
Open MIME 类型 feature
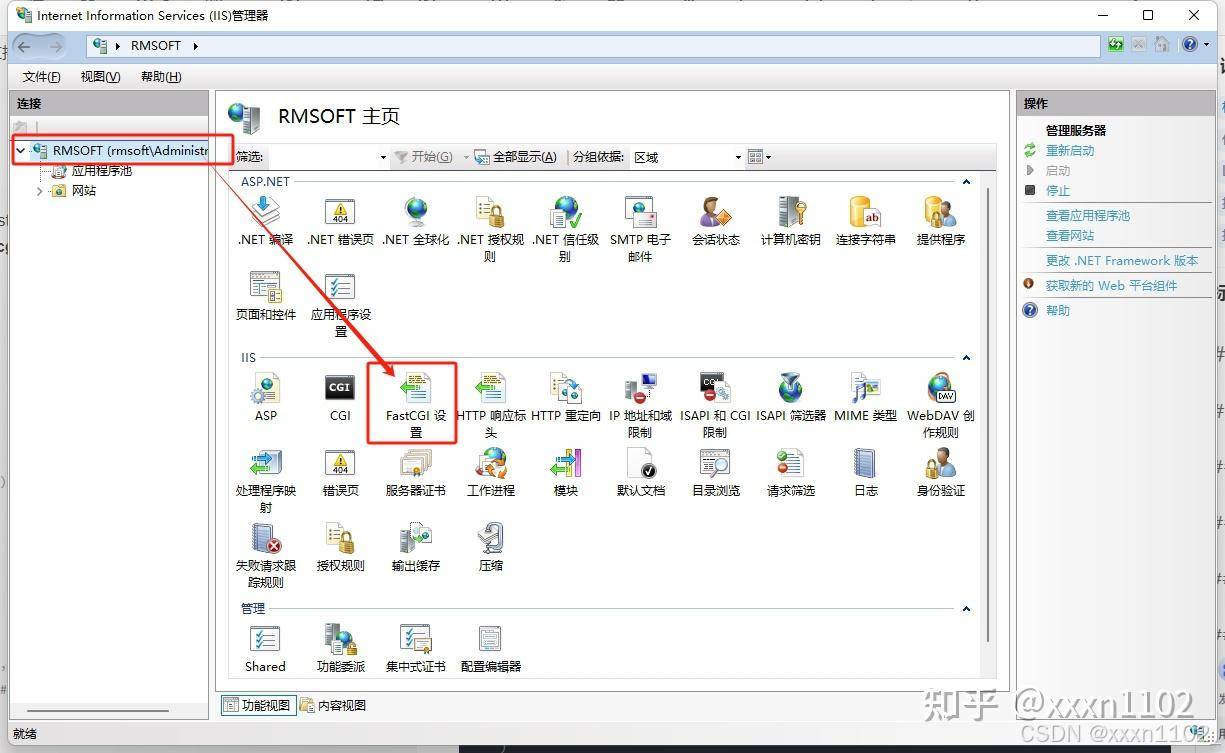(866, 397)
